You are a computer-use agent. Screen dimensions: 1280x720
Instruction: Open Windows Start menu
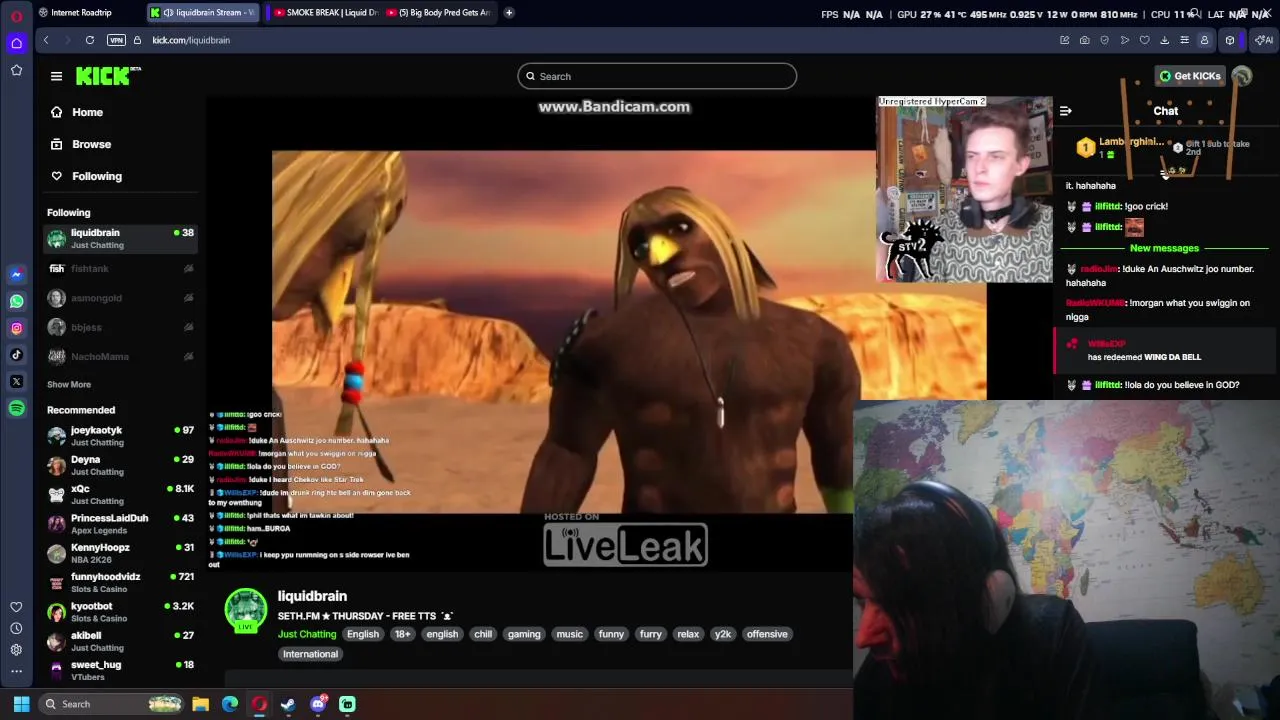[x=21, y=704]
